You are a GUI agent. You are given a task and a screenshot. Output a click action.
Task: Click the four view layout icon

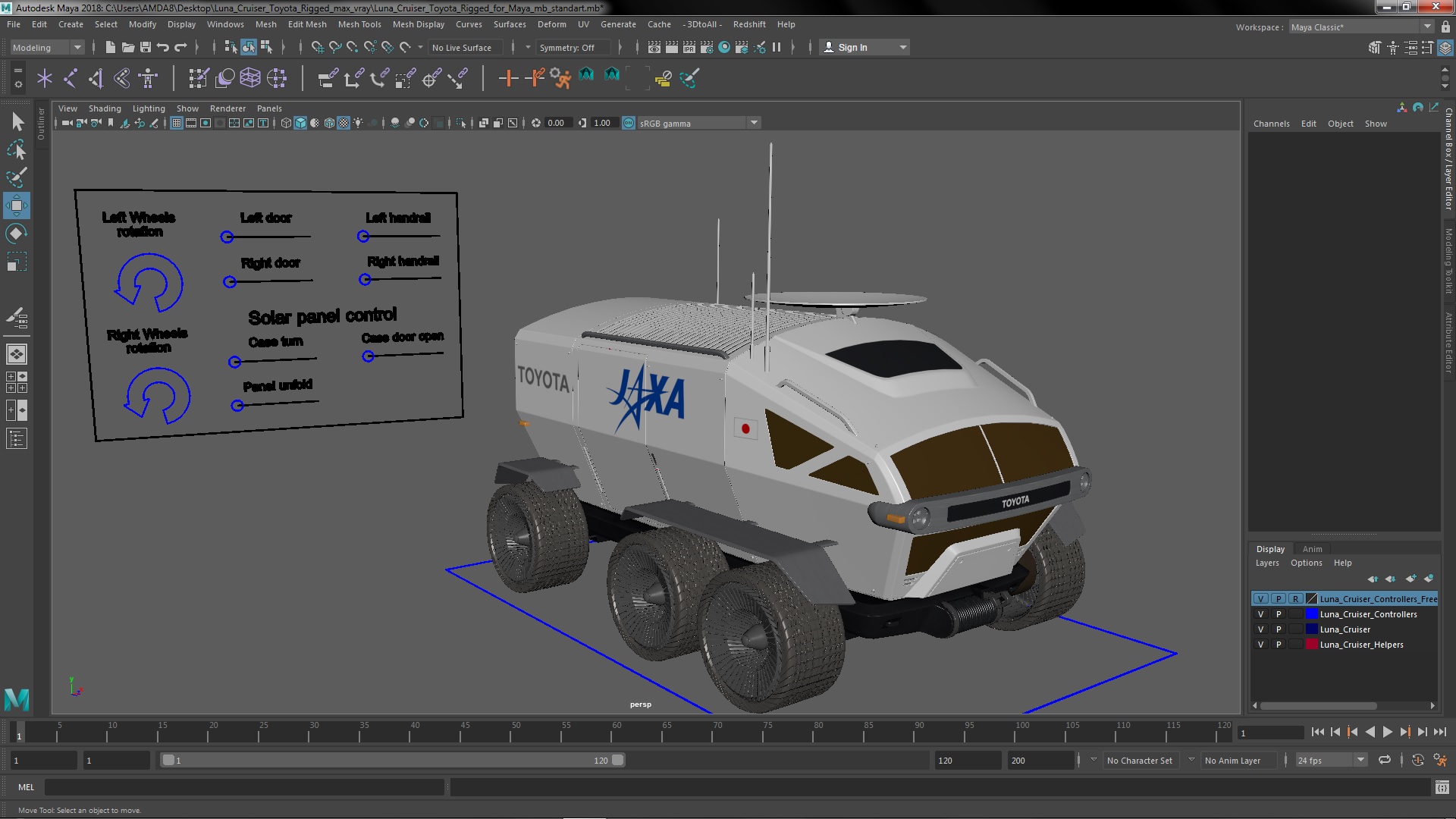pyautogui.click(x=17, y=382)
